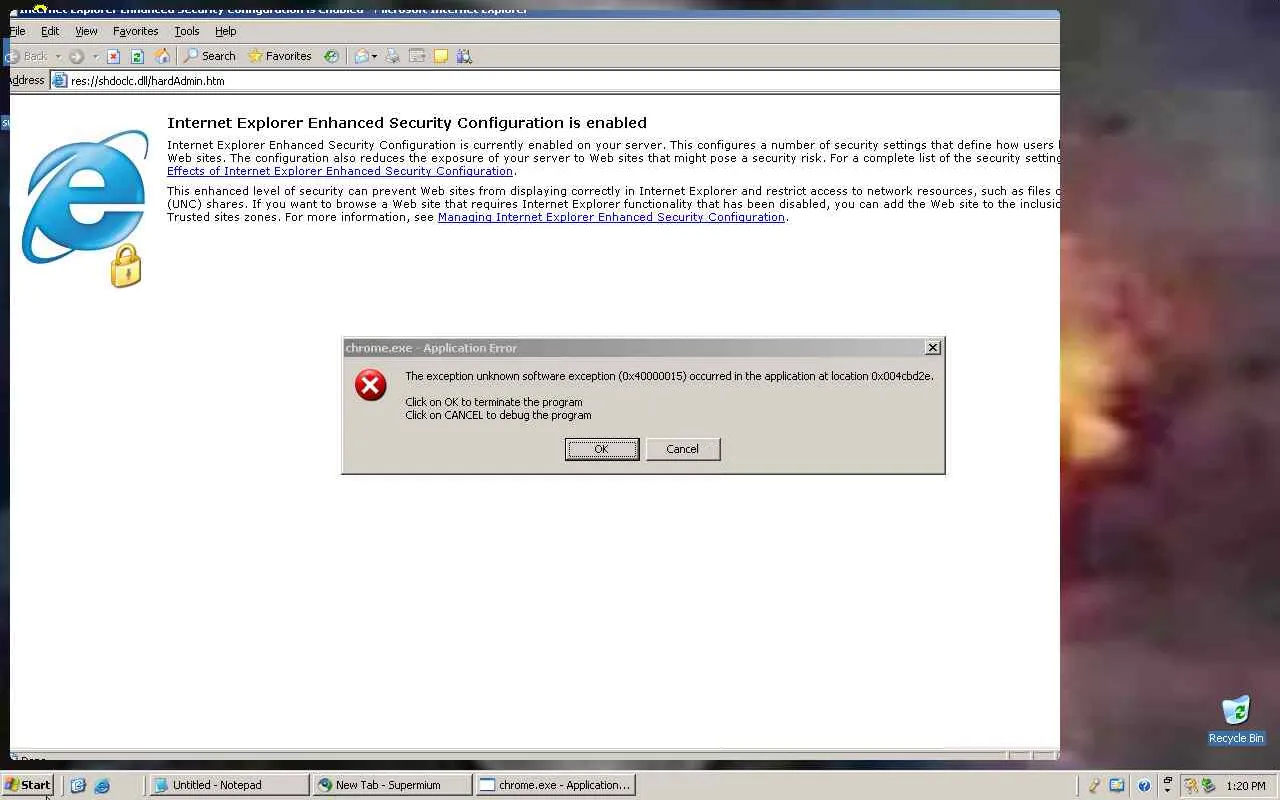Open the Windows Start menu
The height and width of the screenshot is (800, 1280).
point(27,785)
